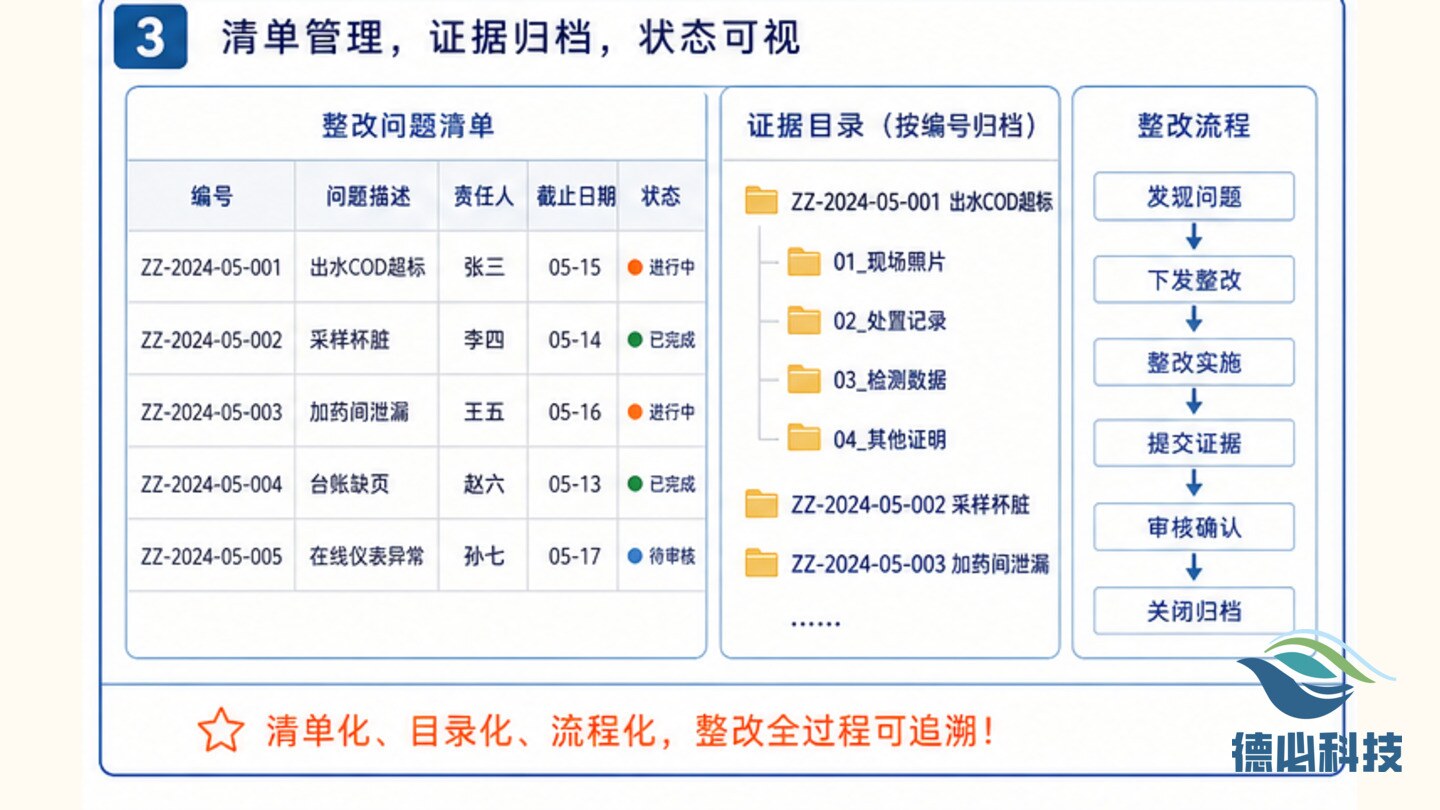Open the 01_现场照片 folder icon
This screenshot has height=810, width=1440.
point(804,262)
